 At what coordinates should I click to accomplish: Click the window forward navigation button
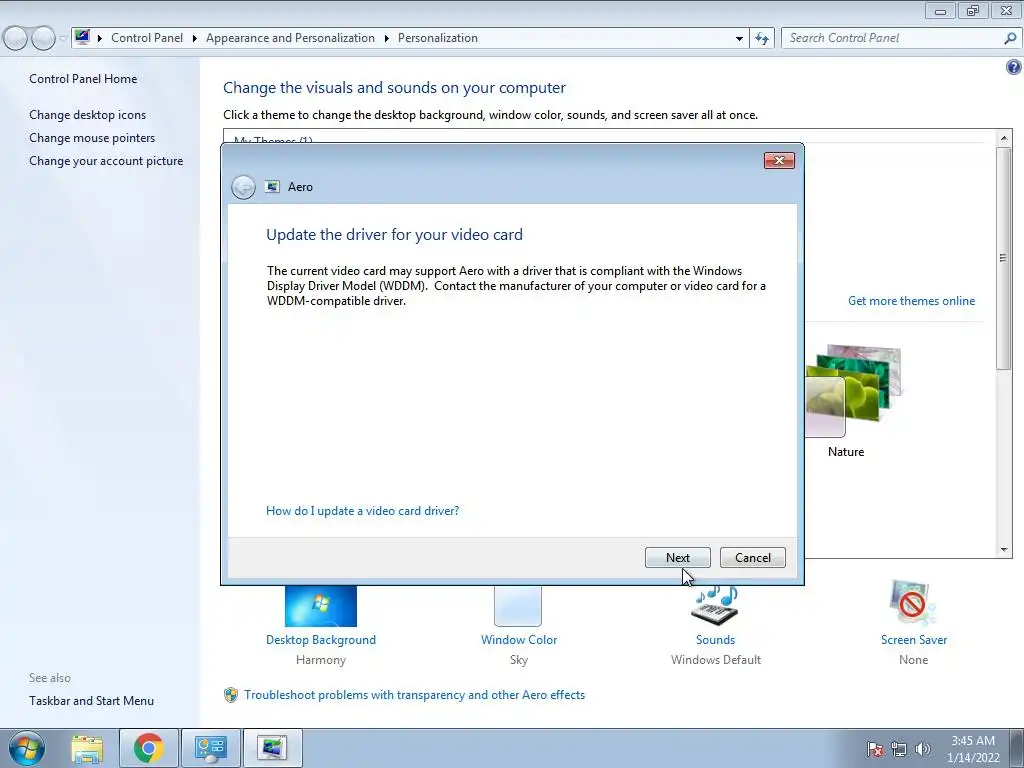coord(43,39)
